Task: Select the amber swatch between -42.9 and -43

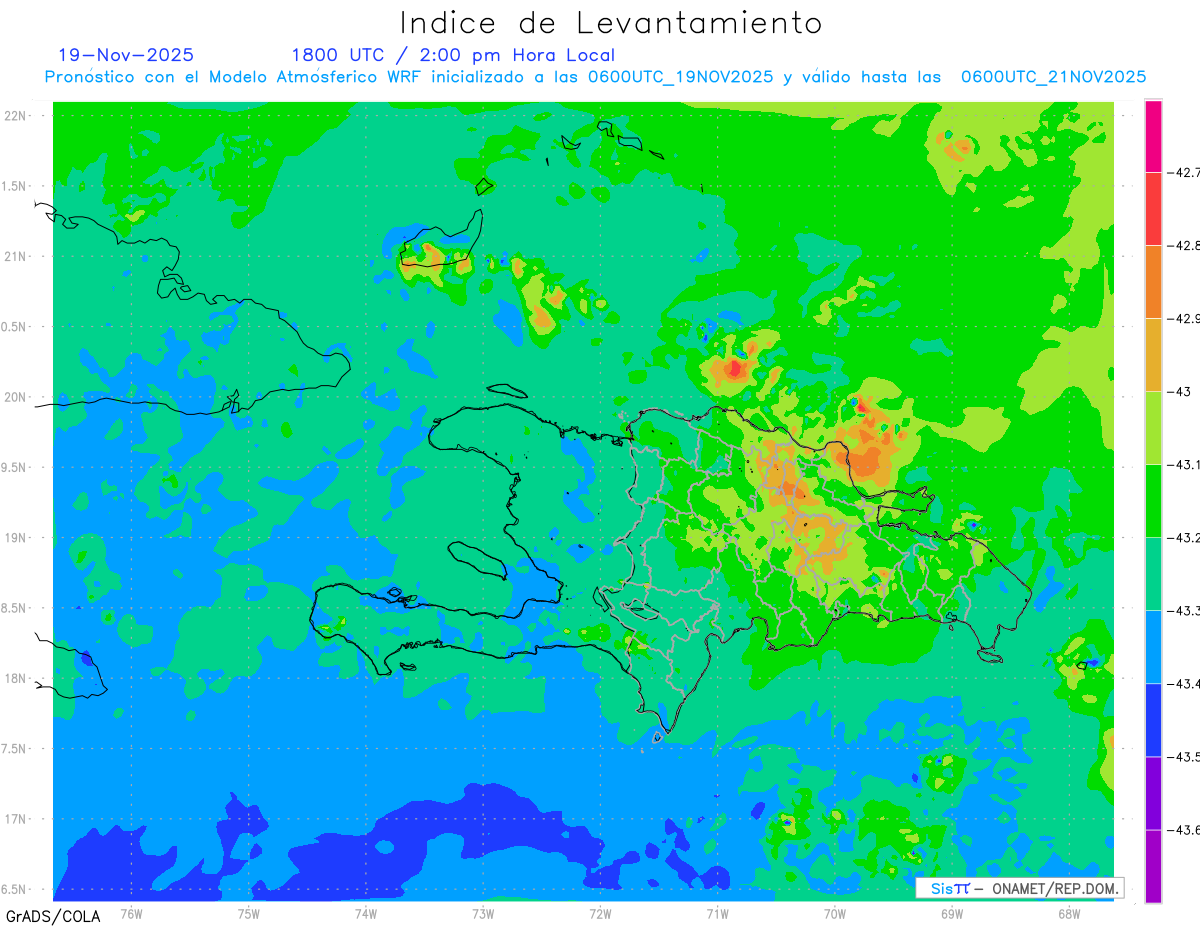Action: point(1153,354)
